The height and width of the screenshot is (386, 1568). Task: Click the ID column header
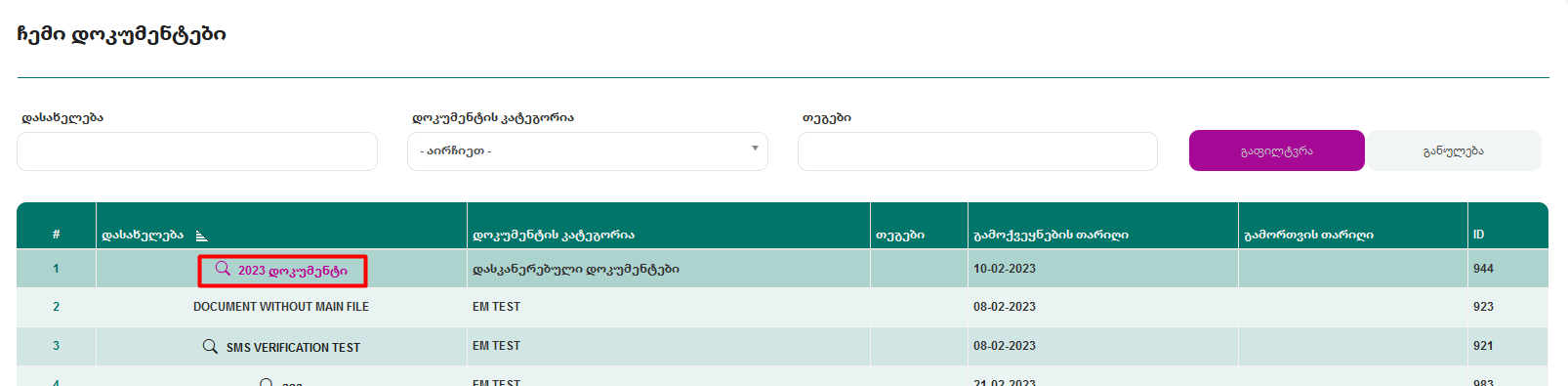1479,235
